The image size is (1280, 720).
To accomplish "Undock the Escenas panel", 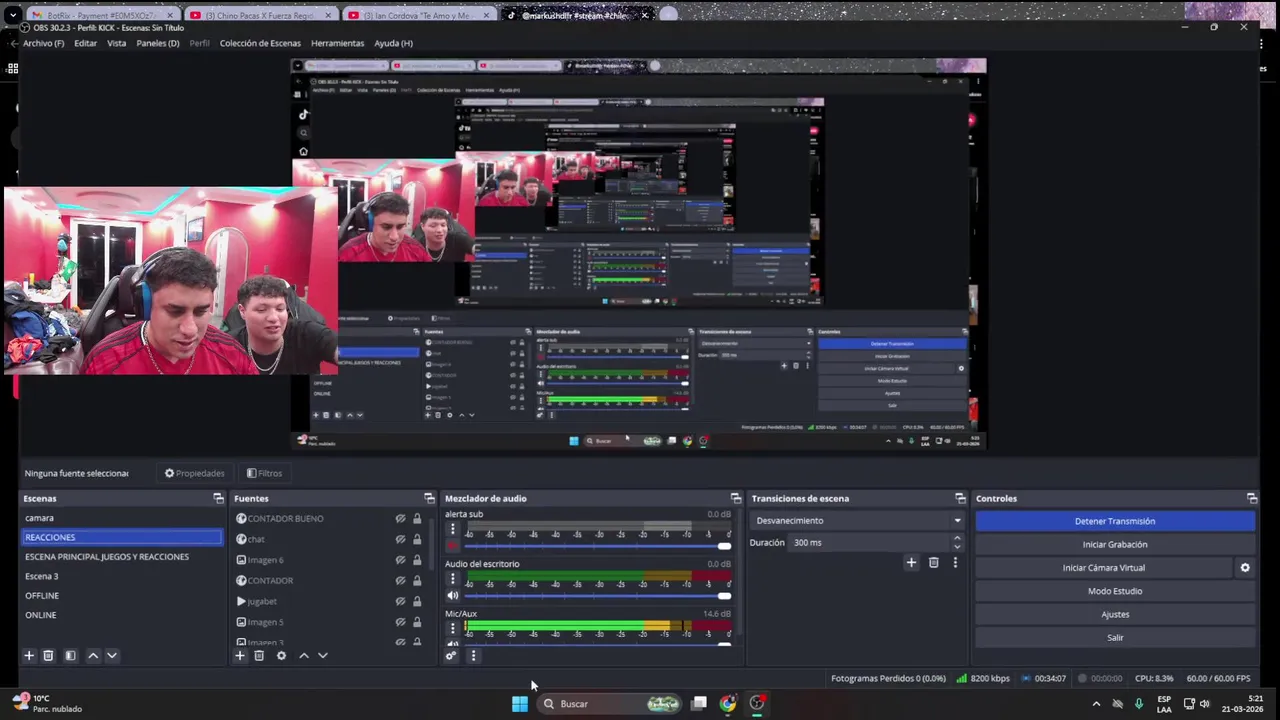I will click(x=218, y=498).
